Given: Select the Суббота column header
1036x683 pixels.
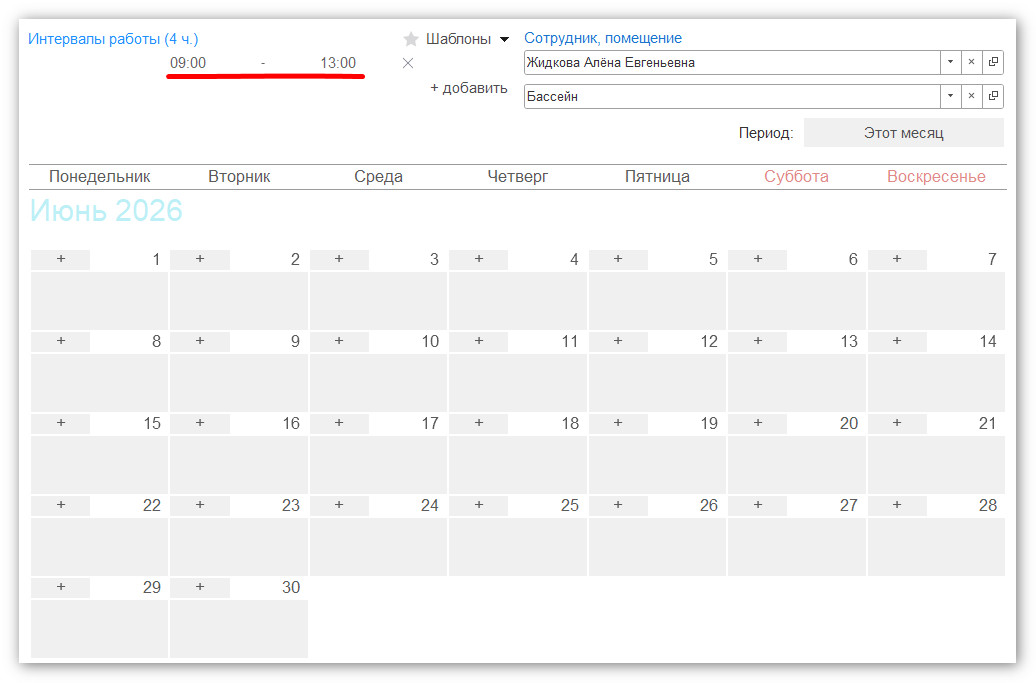Looking at the screenshot, I should (796, 176).
